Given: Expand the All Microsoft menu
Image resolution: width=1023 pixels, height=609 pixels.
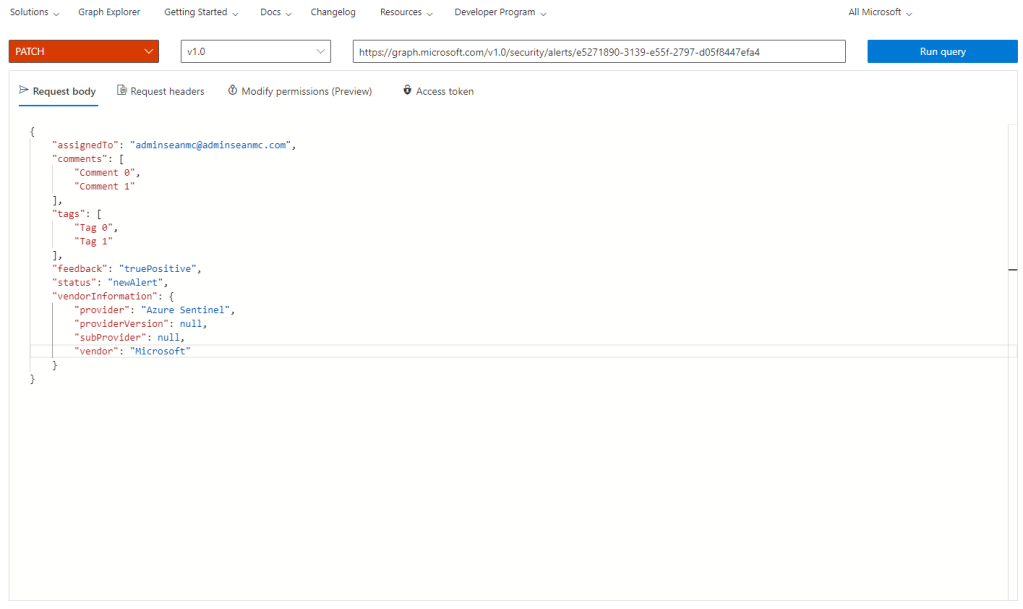Looking at the screenshot, I should tap(880, 12).
